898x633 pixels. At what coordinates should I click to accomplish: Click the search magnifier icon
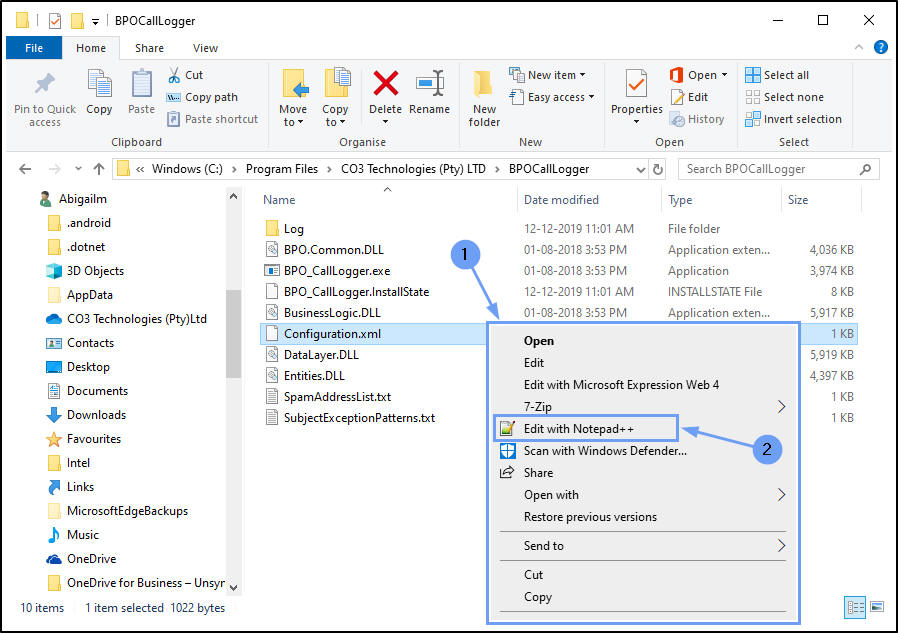[865, 169]
